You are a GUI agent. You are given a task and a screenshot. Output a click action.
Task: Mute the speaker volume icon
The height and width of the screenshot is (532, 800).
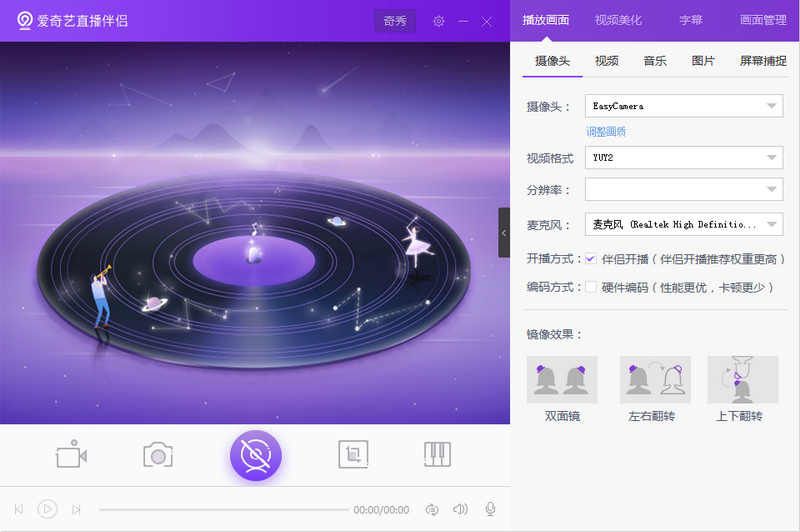coord(460,509)
